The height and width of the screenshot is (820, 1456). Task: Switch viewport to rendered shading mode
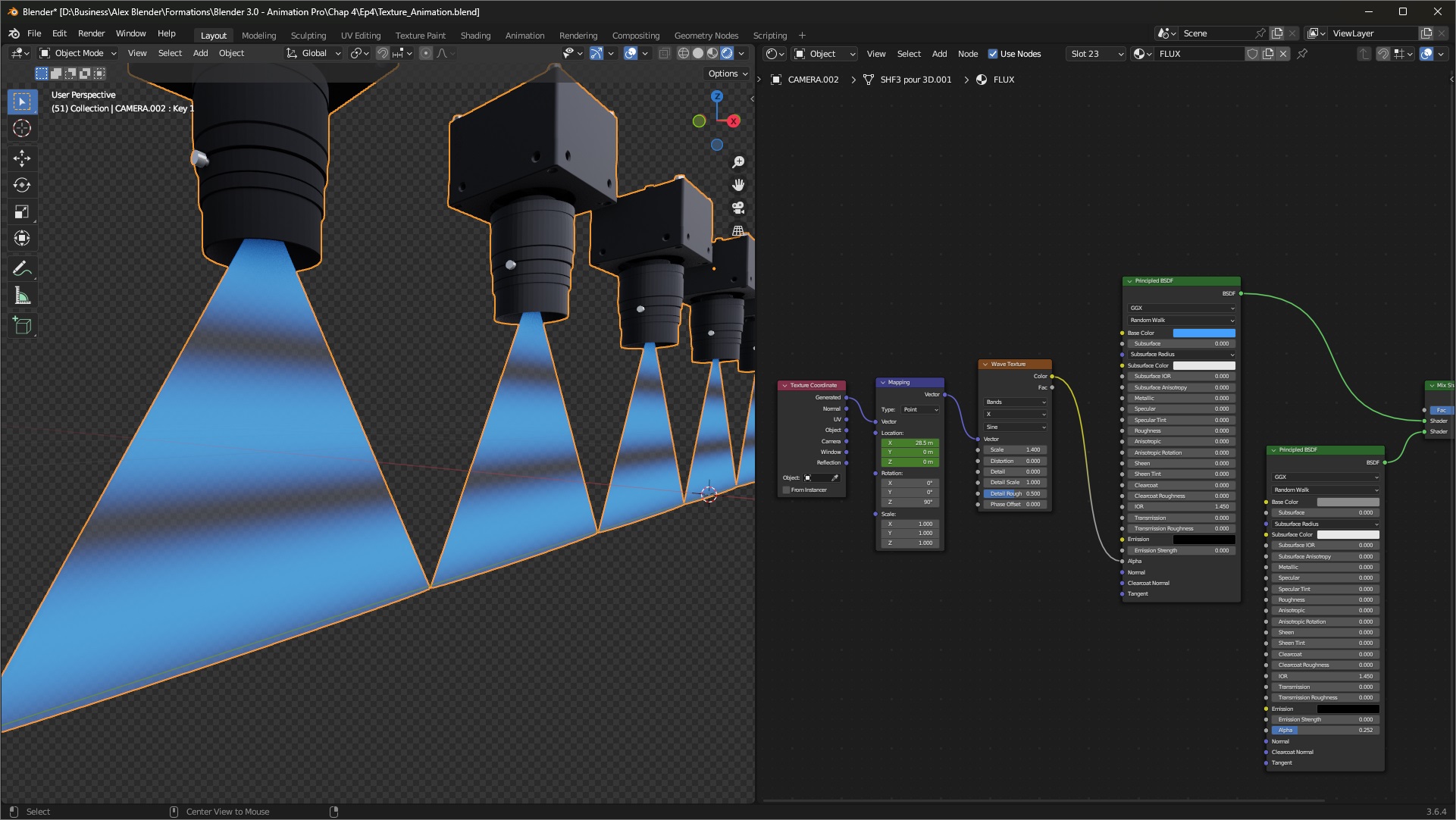tap(726, 53)
